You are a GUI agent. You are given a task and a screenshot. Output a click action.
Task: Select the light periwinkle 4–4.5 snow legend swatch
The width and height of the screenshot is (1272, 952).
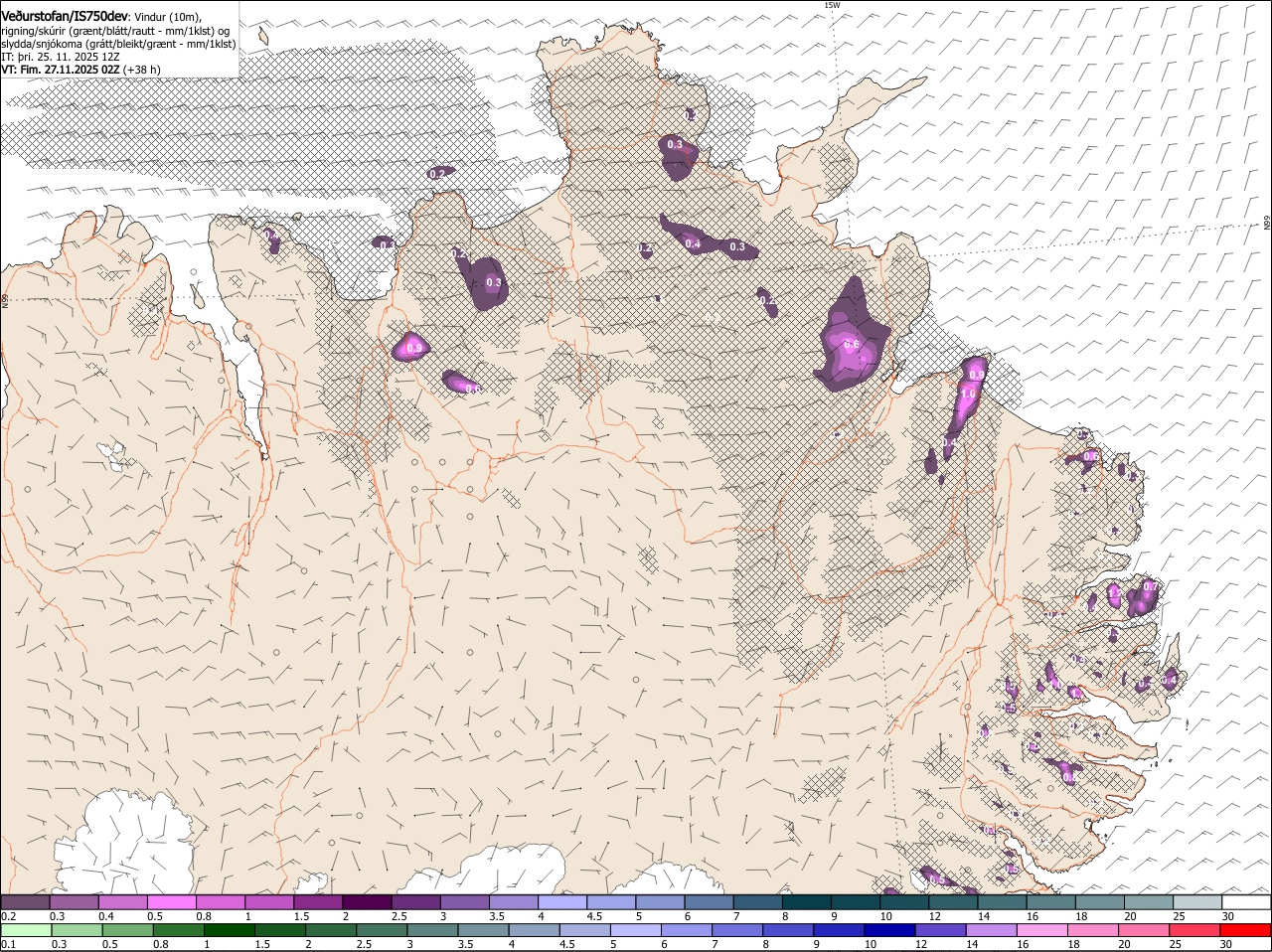point(562,901)
